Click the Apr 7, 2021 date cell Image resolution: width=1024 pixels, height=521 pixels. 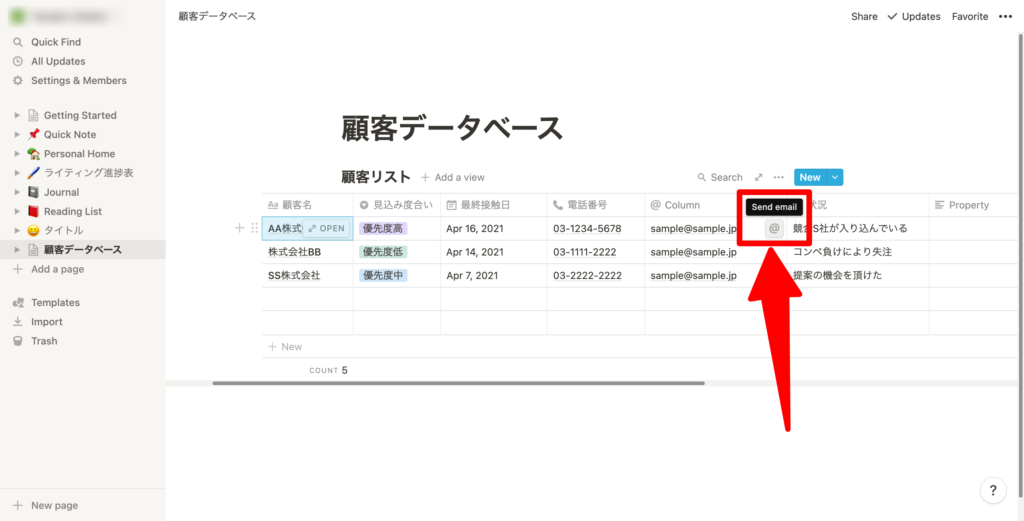[494, 276]
